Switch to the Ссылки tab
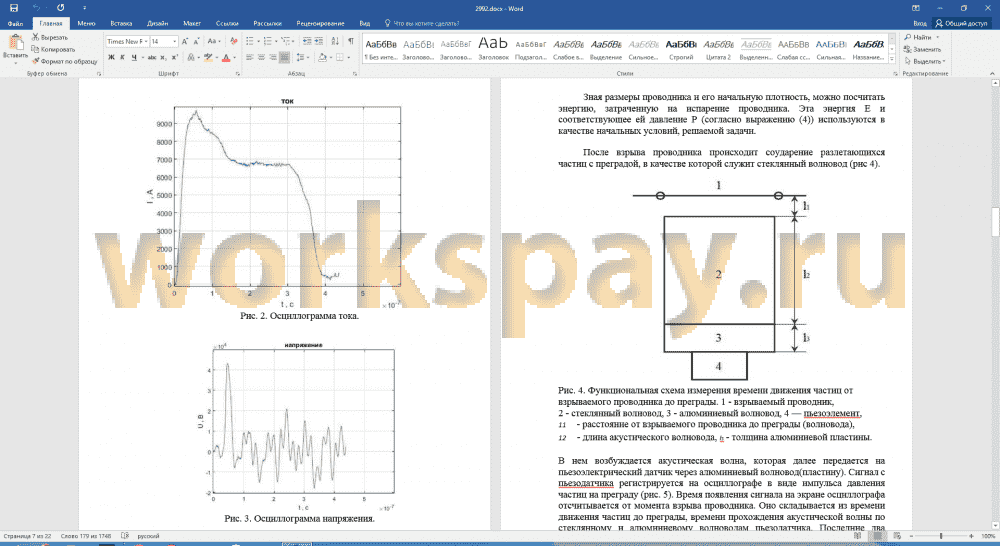Viewport: 1000px width, 546px height. (x=227, y=24)
